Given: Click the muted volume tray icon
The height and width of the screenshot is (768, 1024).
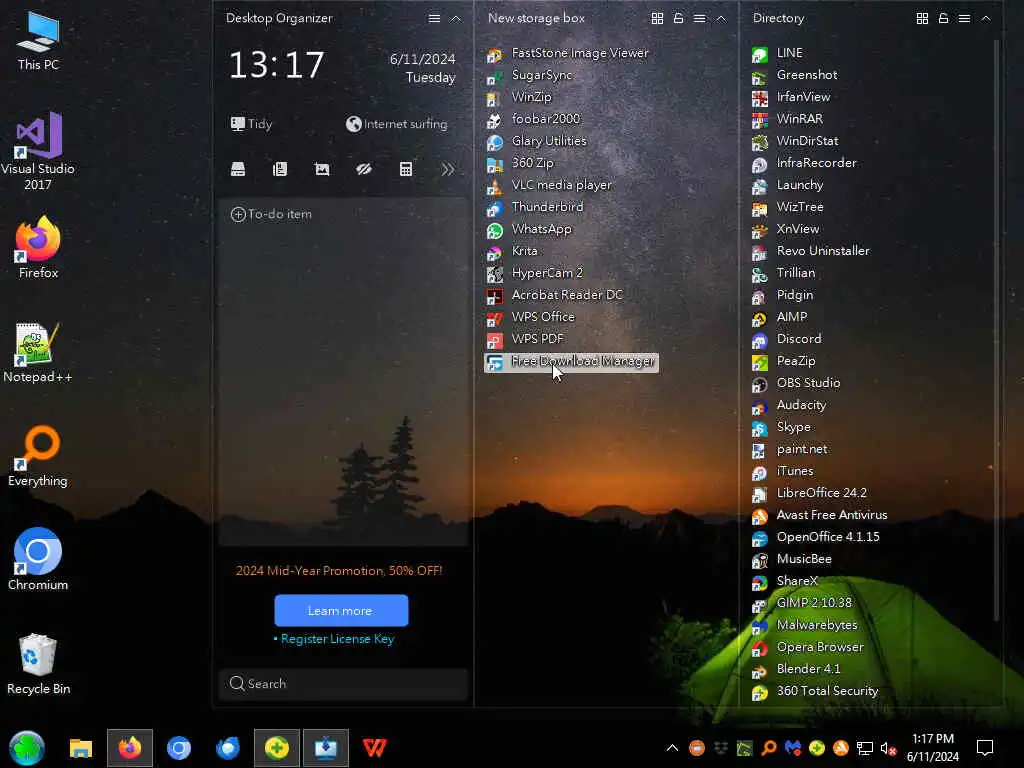Looking at the screenshot, I should 888,748.
